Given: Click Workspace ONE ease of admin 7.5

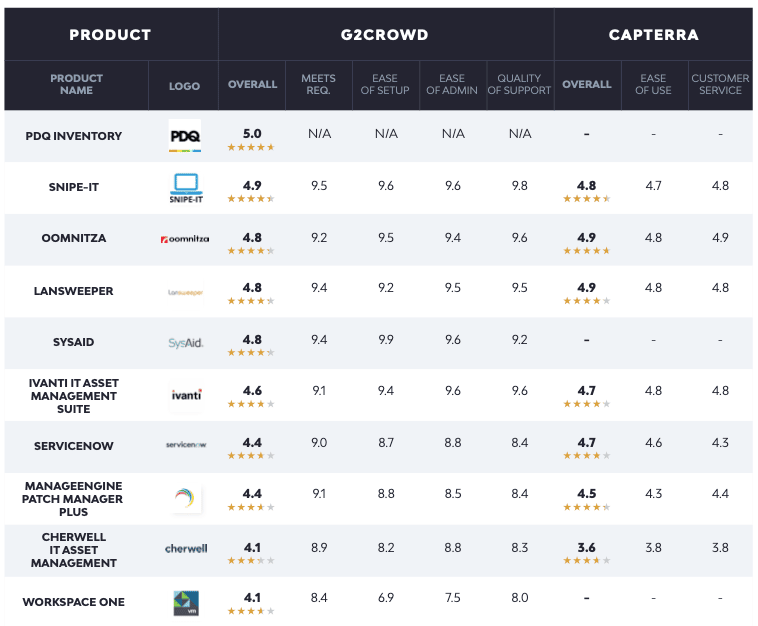Looking at the screenshot, I should [452, 598].
